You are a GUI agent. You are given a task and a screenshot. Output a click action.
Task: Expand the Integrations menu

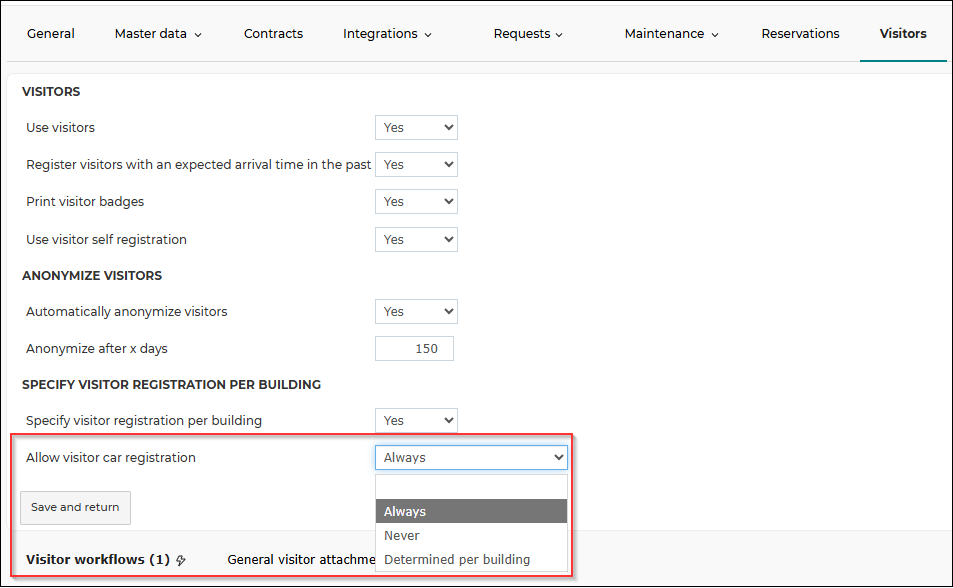tap(387, 34)
